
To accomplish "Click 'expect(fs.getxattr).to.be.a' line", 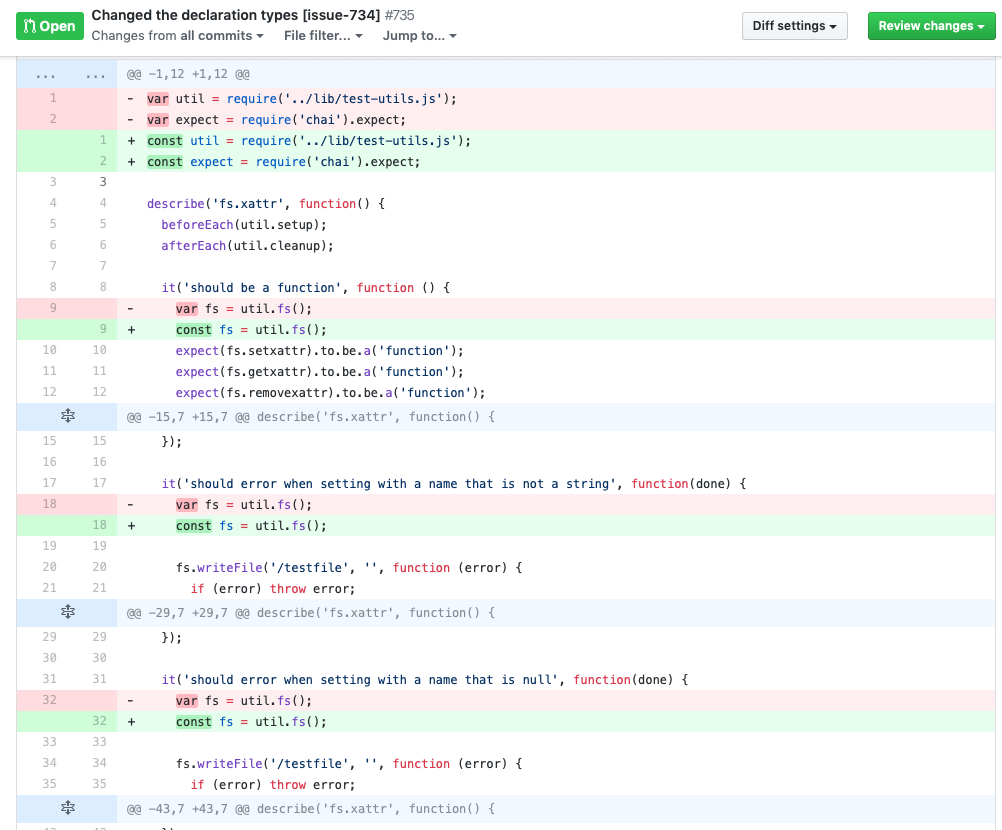I will click(320, 372).
